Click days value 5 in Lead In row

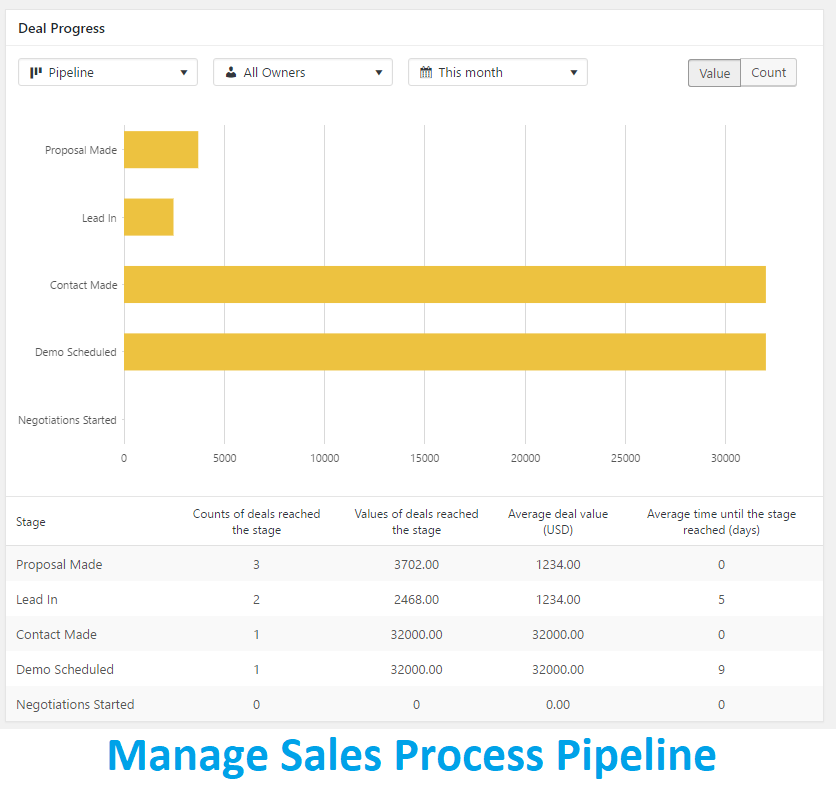click(x=721, y=600)
